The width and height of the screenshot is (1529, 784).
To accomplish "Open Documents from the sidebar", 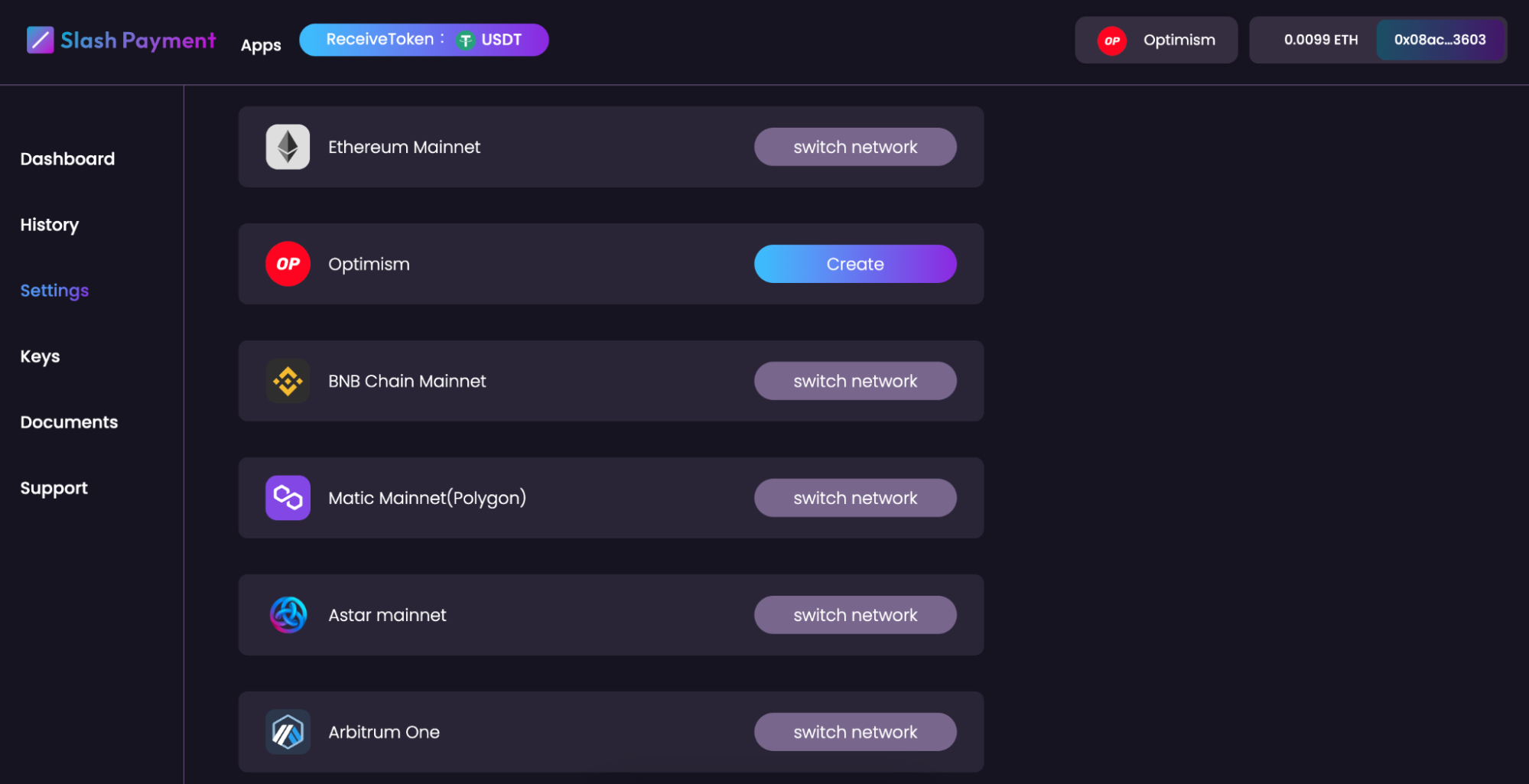I will [x=69, y=422].
